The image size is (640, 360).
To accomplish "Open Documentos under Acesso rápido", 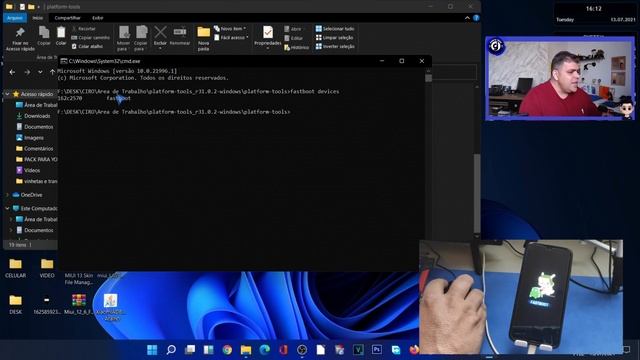I will tap(35, 127).
